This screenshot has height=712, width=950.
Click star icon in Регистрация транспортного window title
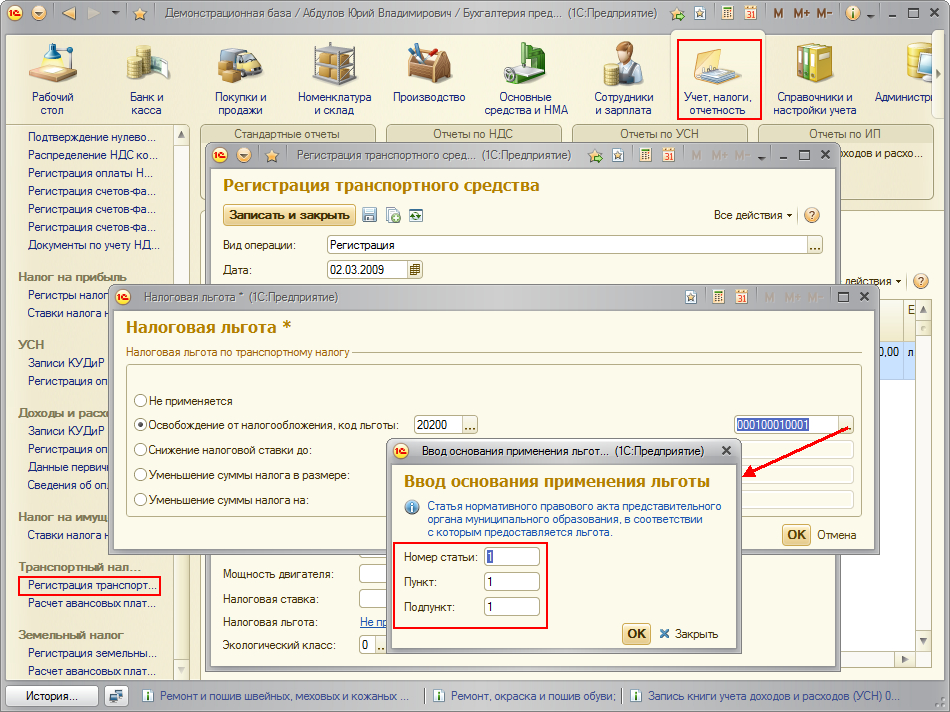[272, 156]
